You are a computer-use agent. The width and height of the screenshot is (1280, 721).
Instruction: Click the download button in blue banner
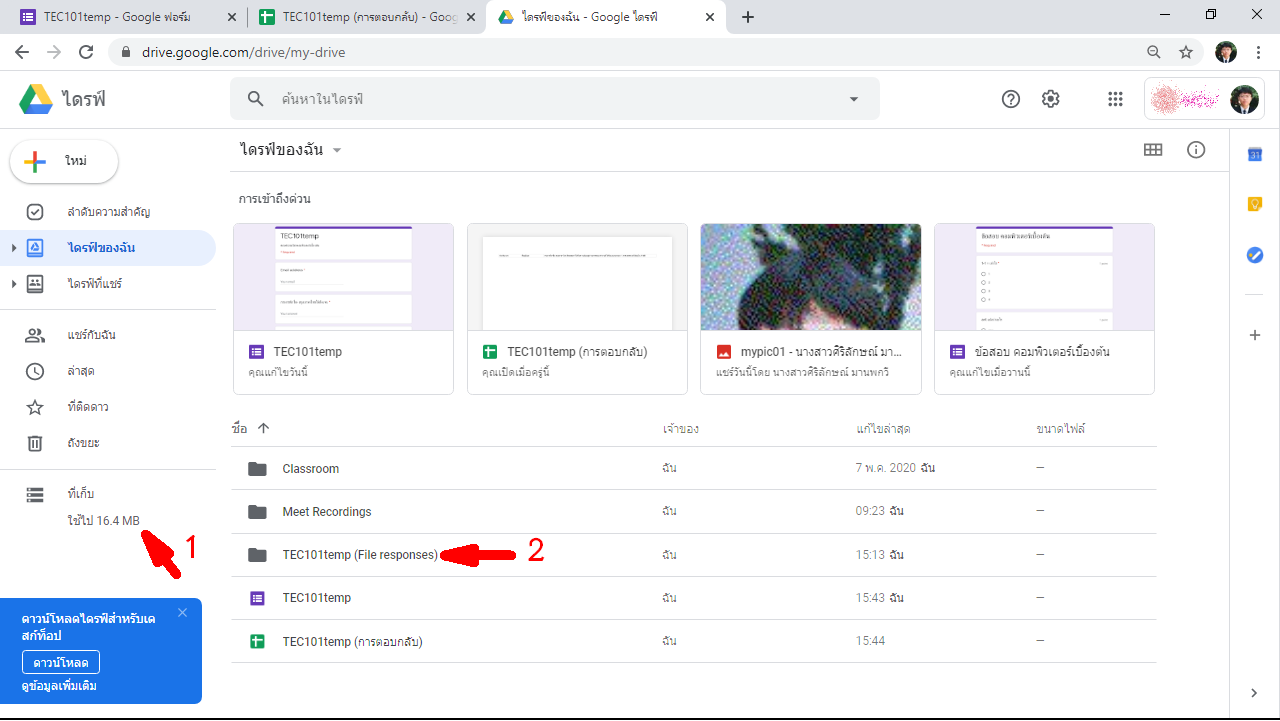[x=61, y=663]
